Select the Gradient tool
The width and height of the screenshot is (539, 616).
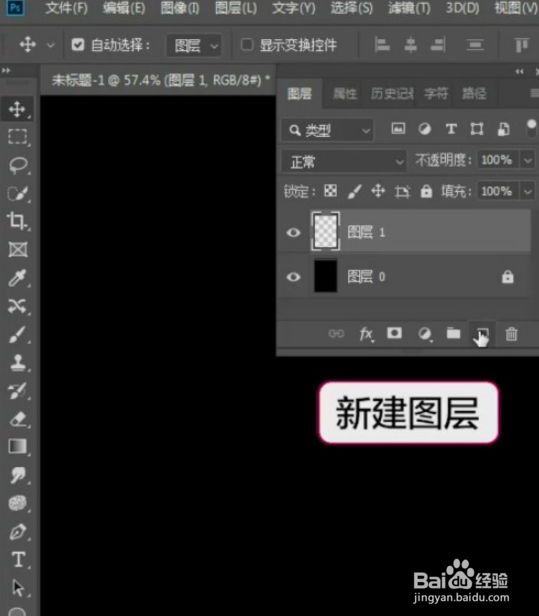[18, 447]
